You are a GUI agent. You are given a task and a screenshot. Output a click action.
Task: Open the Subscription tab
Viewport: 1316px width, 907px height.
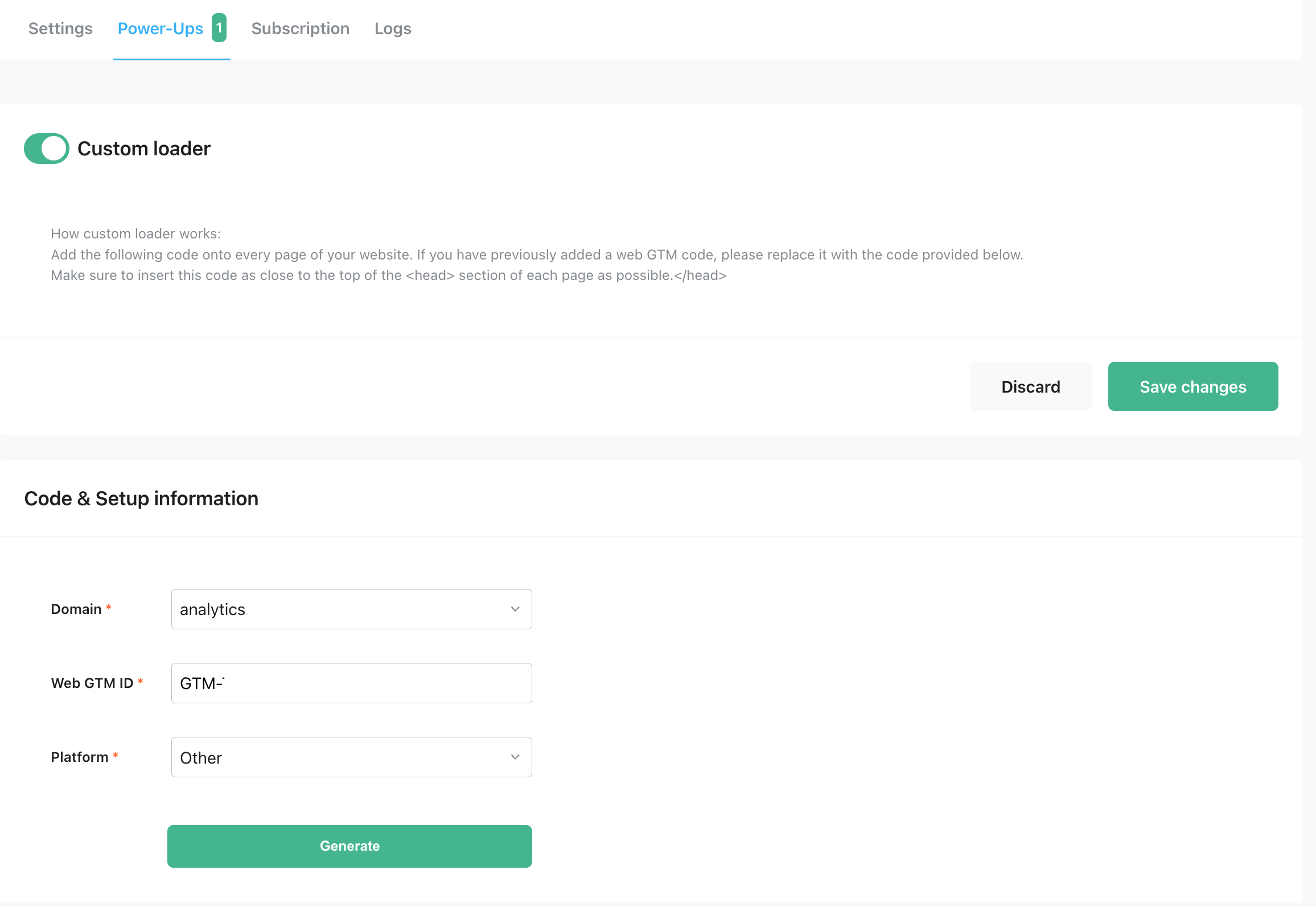tap(300, 28)
